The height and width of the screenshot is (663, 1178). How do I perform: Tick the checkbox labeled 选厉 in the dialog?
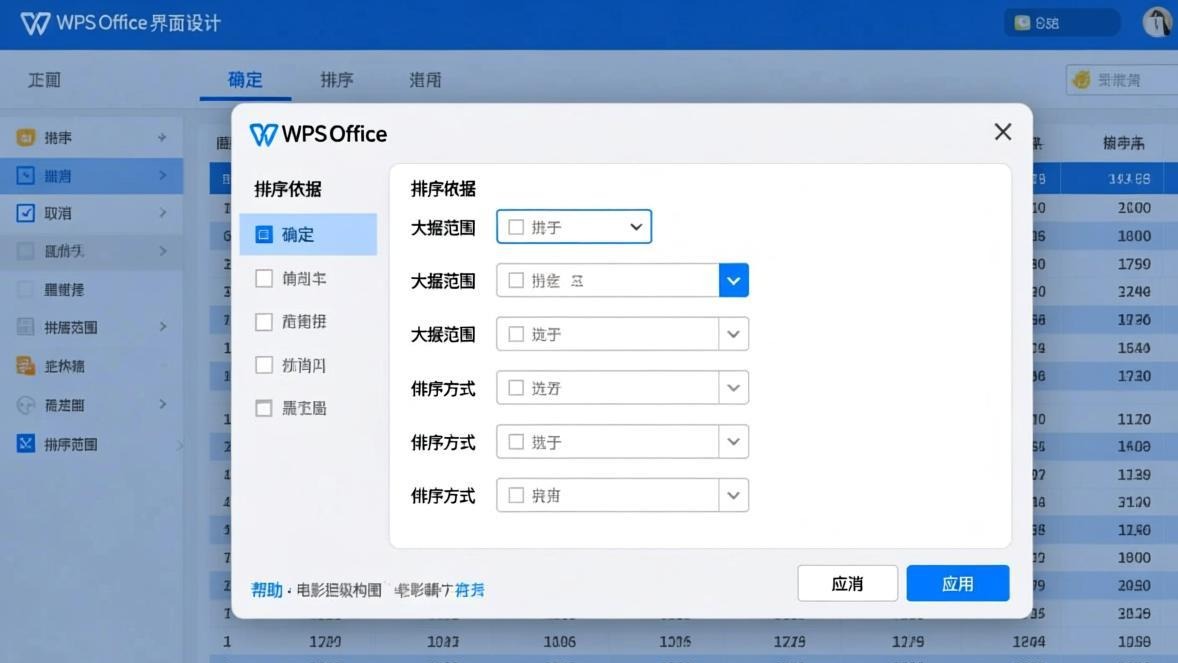[x=516, y=388]
